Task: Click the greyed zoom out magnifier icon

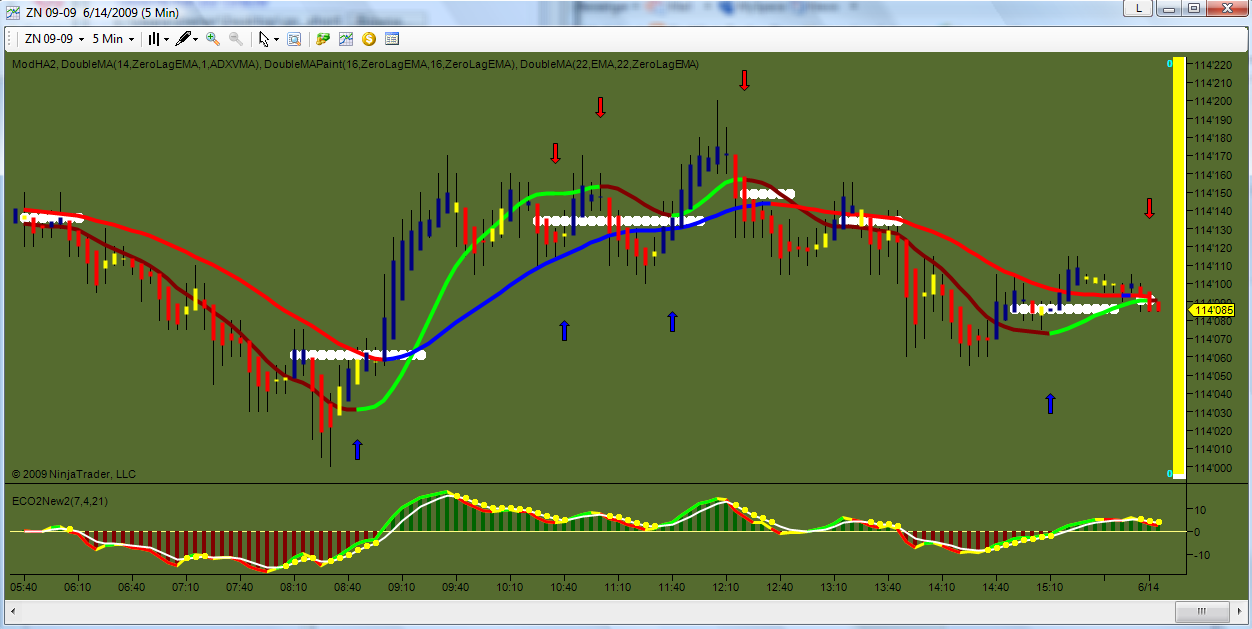Action: click(235, 39)
